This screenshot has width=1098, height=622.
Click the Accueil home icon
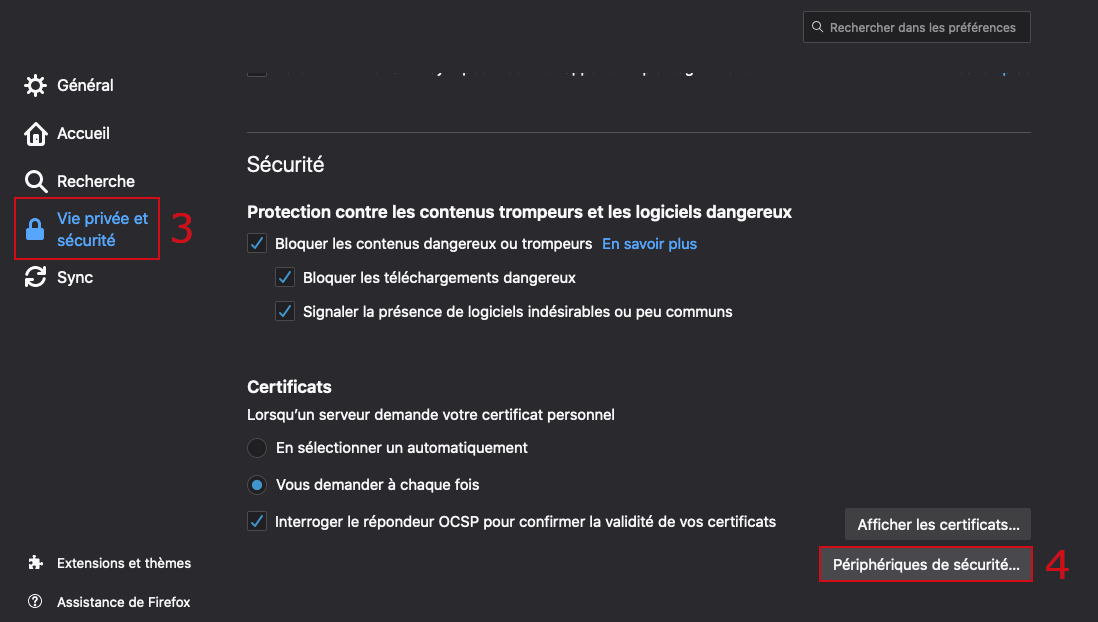36,134
